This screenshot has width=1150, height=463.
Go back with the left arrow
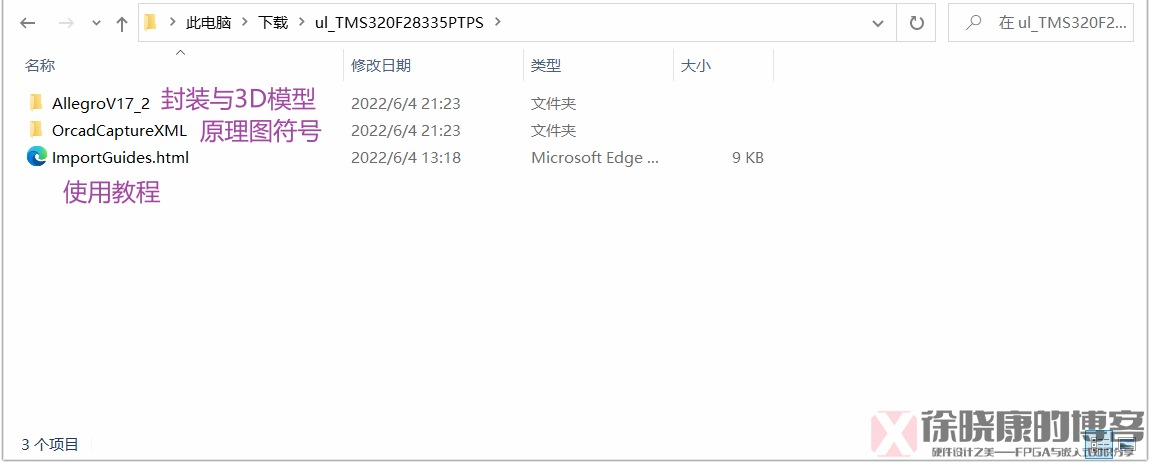28,23
